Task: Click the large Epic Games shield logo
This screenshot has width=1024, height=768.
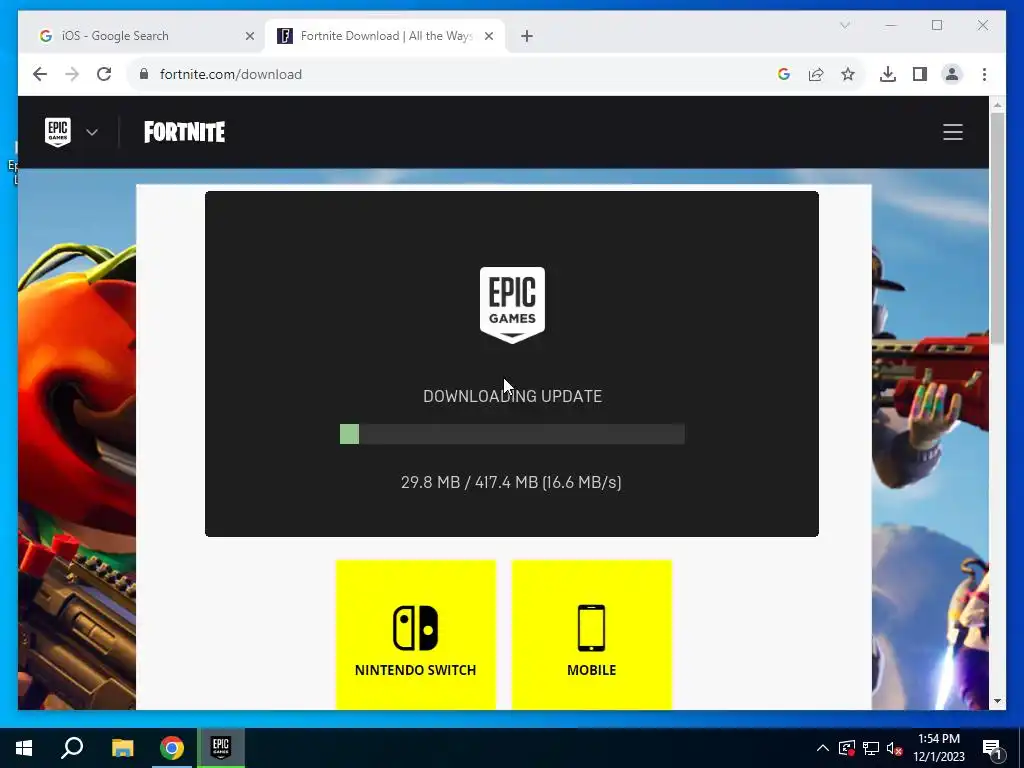Action: pyautogui.click(x=512, y=304)
